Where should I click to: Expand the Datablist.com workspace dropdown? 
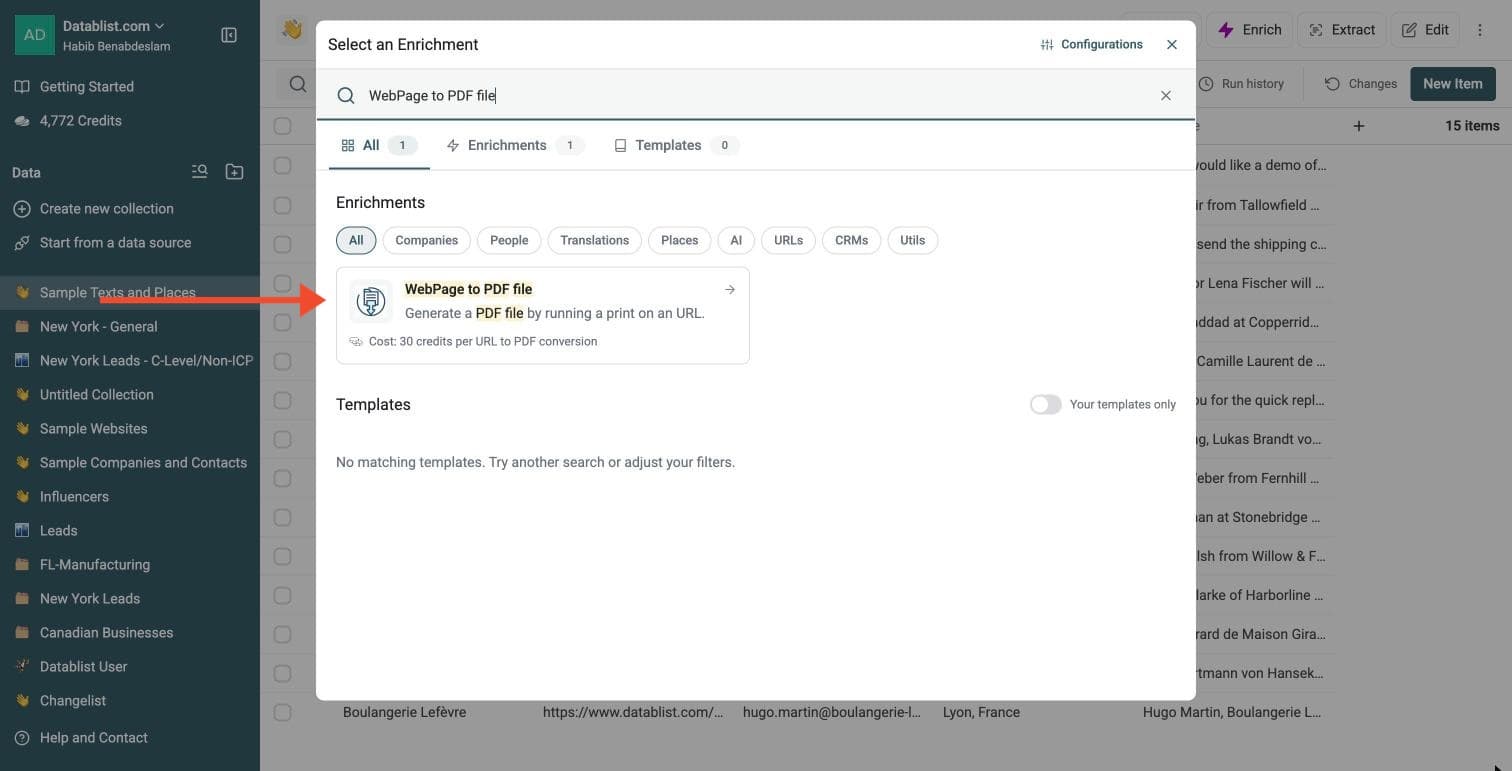[114, 26]
